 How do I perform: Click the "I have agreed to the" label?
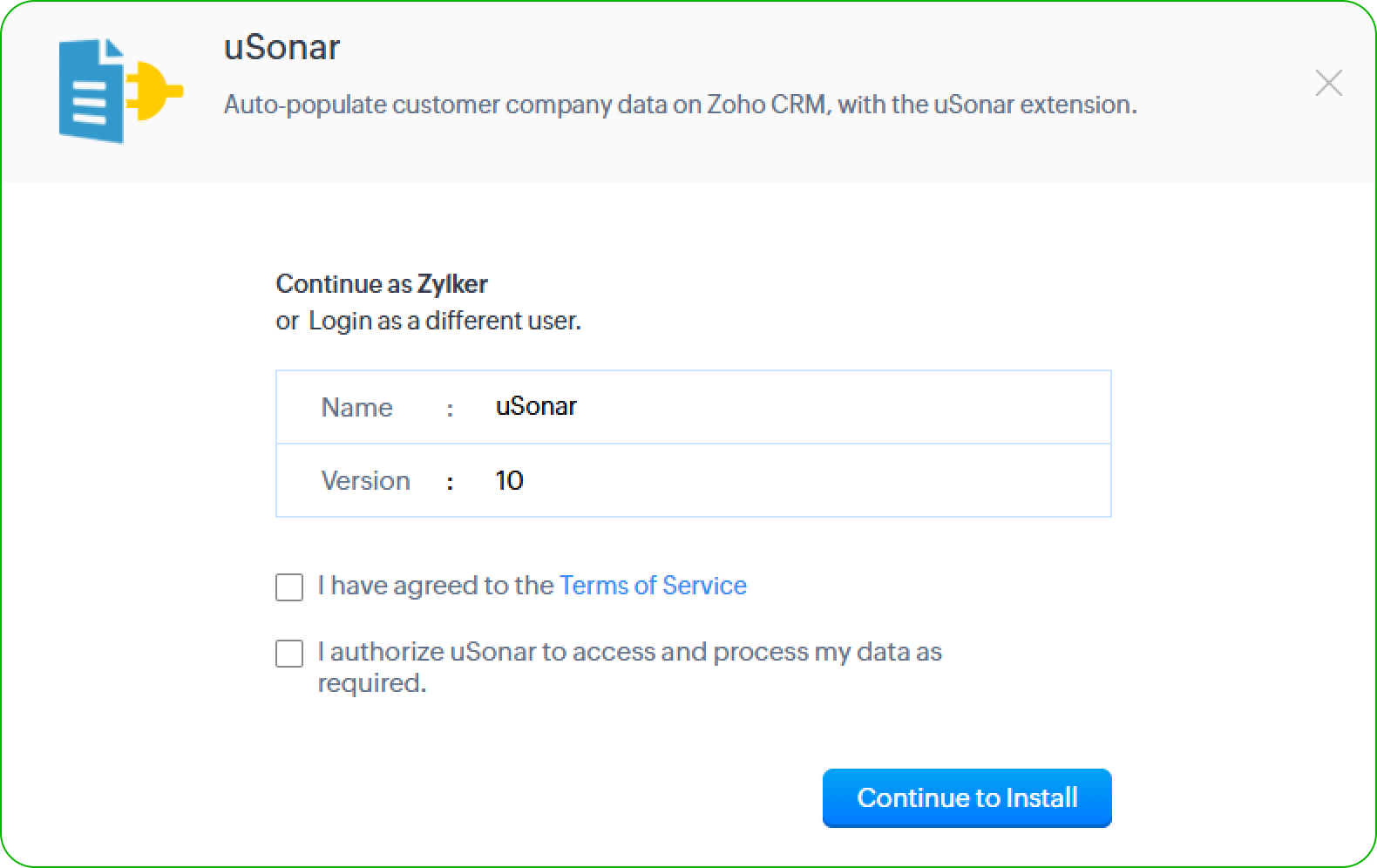click(435, 586)
